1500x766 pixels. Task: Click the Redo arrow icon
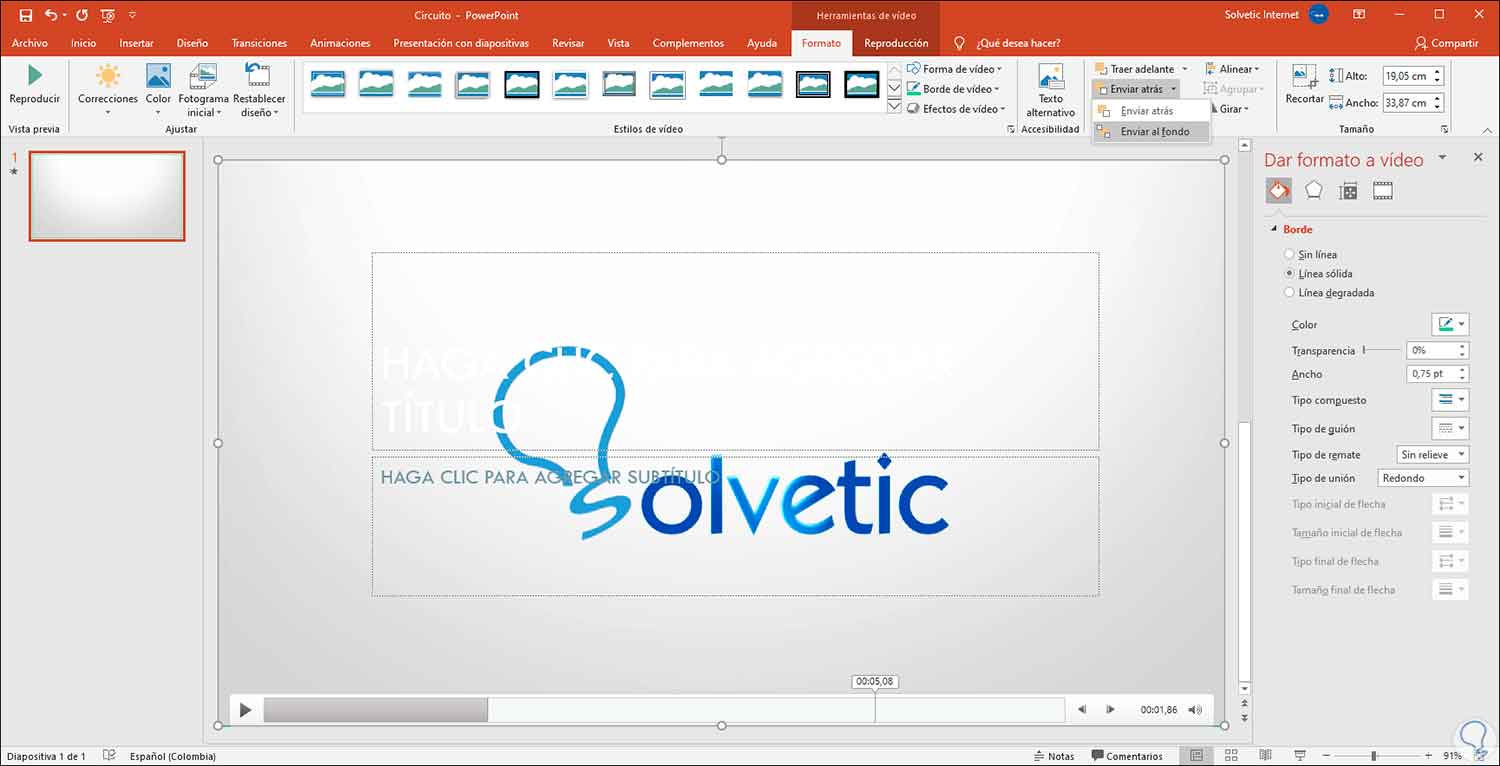point(81,15)
